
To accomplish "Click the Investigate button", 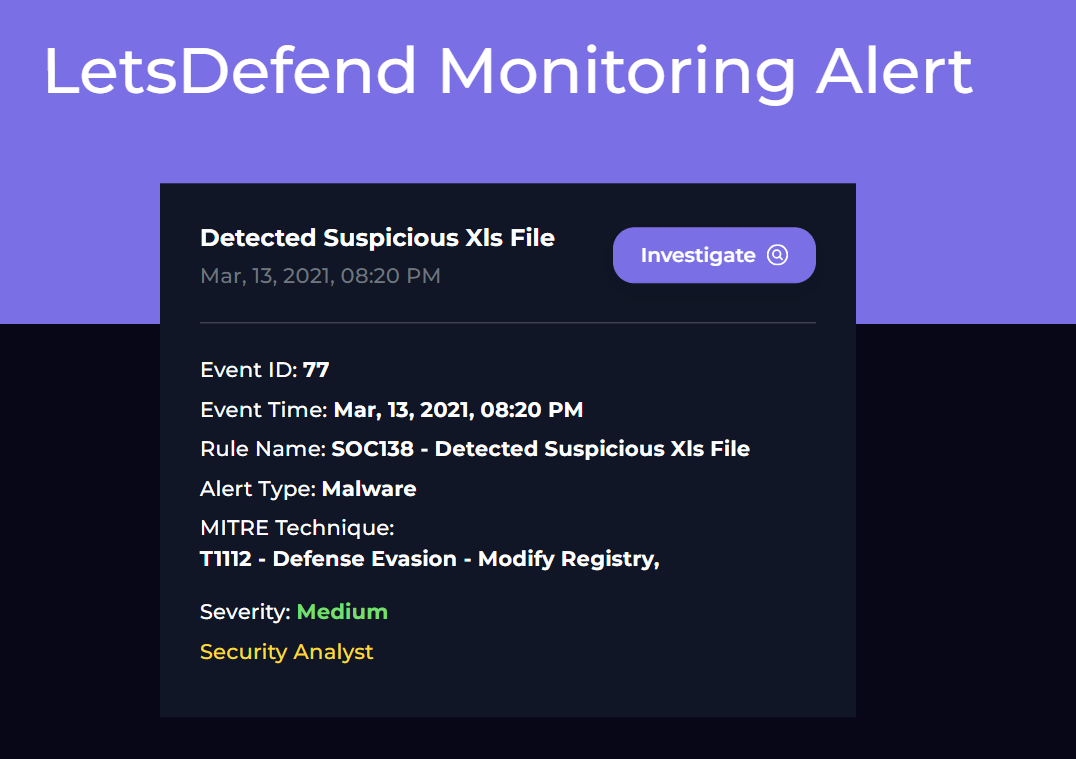I will pyautogui.click(x=714, y=255).
